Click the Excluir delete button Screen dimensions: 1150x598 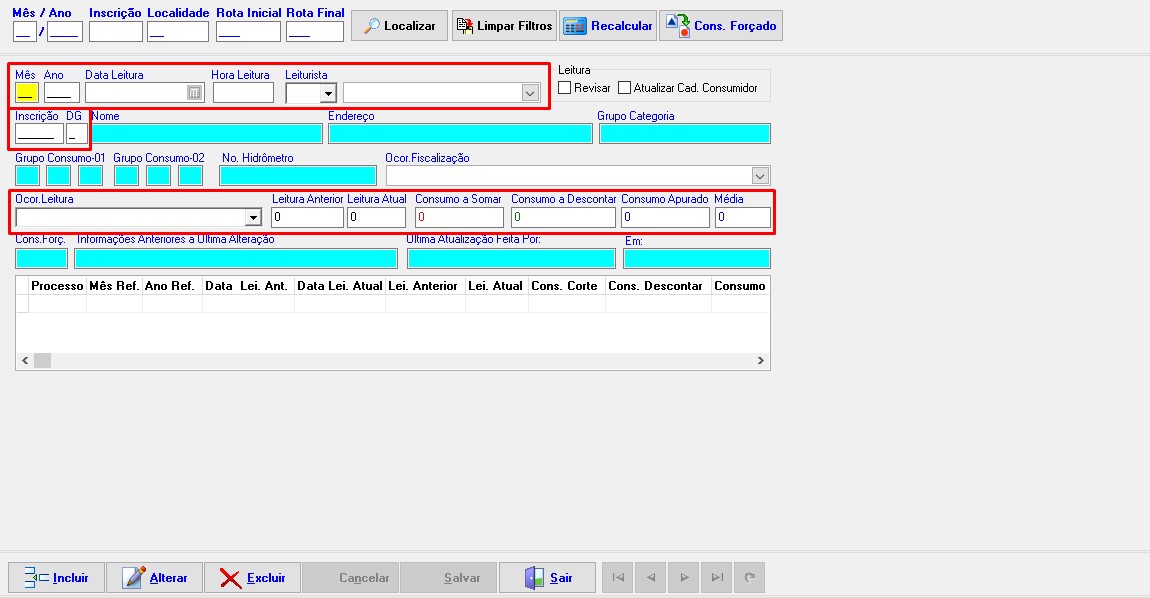(252, 577)
